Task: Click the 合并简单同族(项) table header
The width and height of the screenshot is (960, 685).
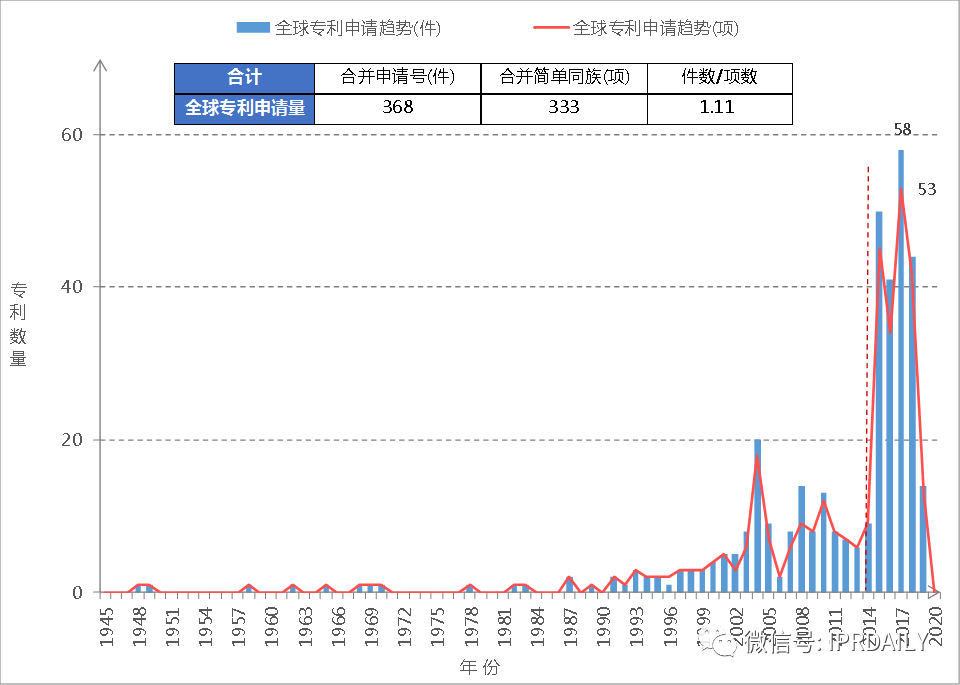Action: click(x=564, y=78)
